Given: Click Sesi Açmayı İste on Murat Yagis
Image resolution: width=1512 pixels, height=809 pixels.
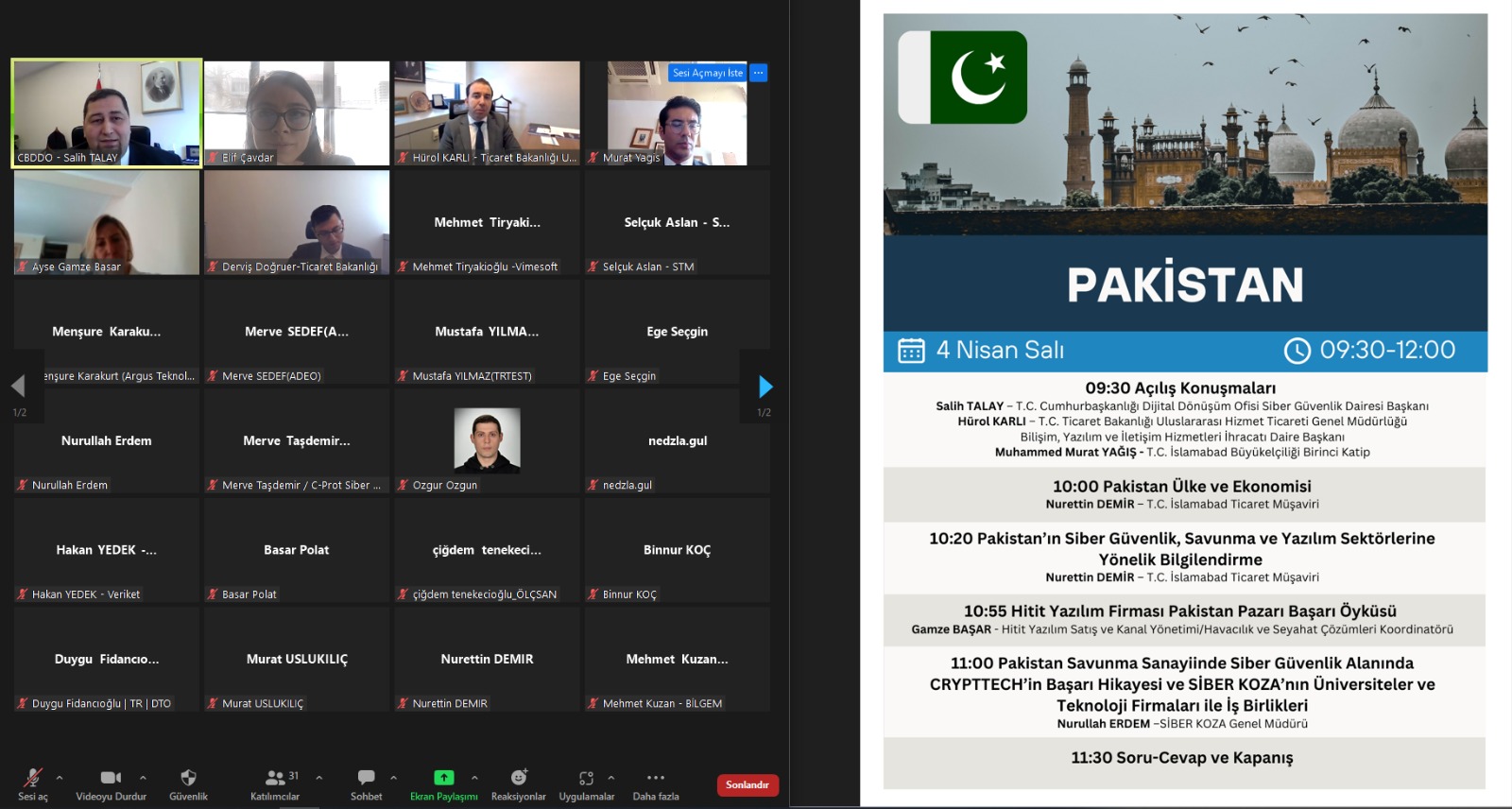Looking at the screenshot, I should pos(708,73).
